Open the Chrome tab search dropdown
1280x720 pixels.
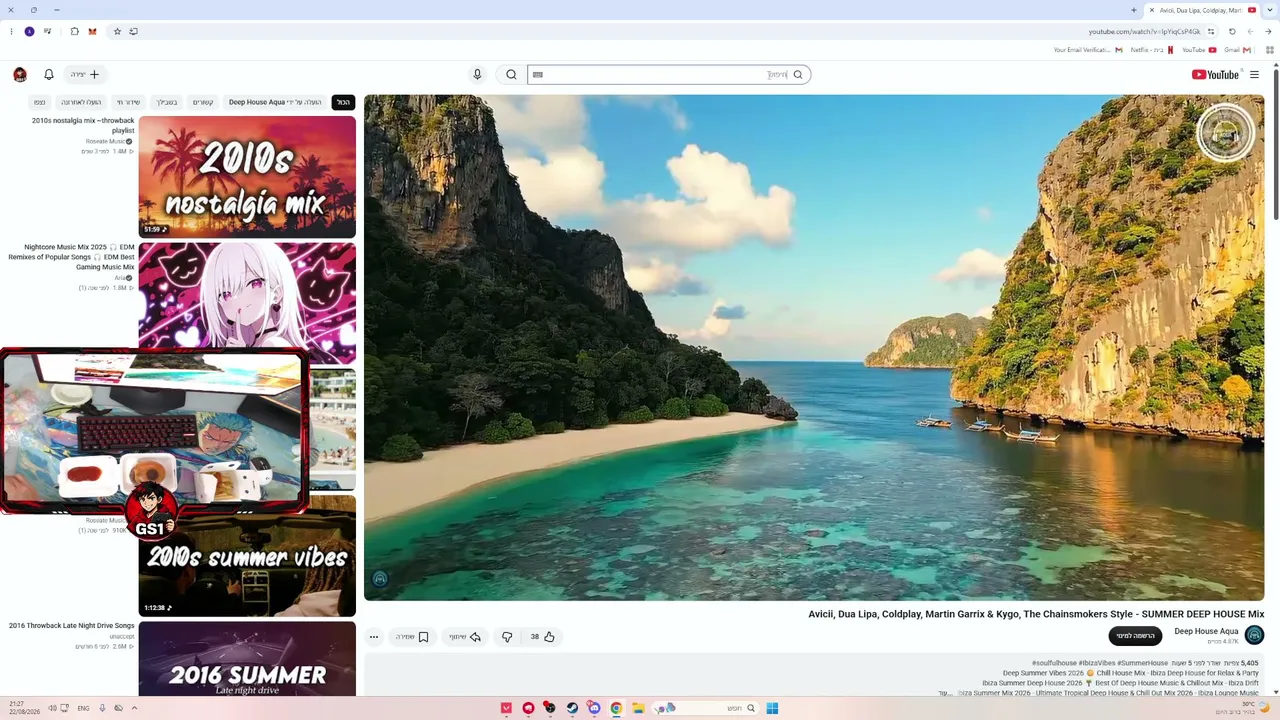1269,10
